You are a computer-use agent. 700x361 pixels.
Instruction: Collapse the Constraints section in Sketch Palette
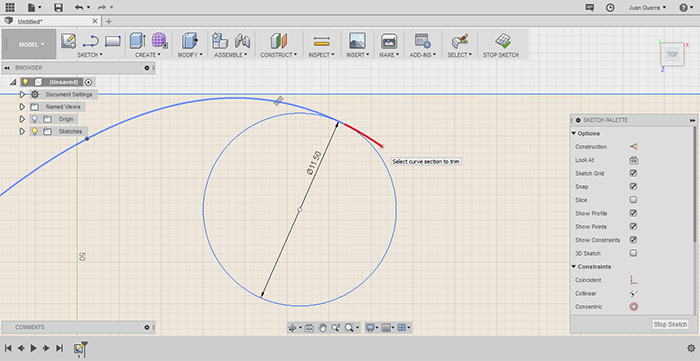tap(574, 266)
